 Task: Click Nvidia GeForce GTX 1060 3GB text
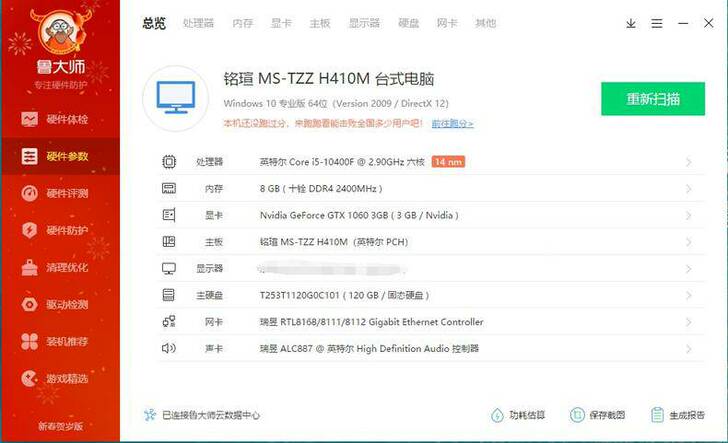pyautogui.click(x=359, y=215)
